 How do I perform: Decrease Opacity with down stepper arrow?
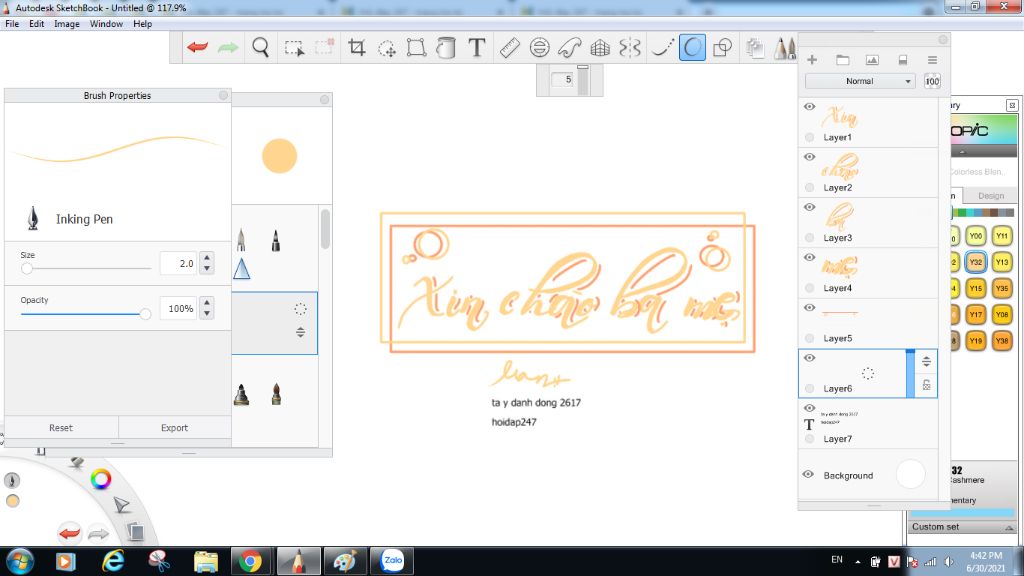click(x=206, y=313)
